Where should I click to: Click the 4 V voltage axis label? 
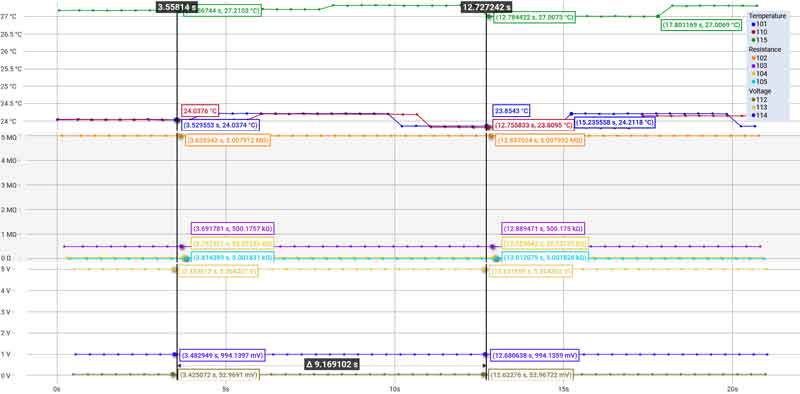(7, 290)
